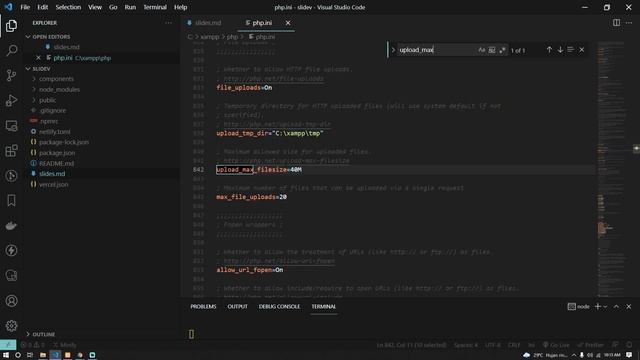This screenshot has height=360, width=640.
Task: Switch to the Problems panel tab
Action: click(203, 307)
